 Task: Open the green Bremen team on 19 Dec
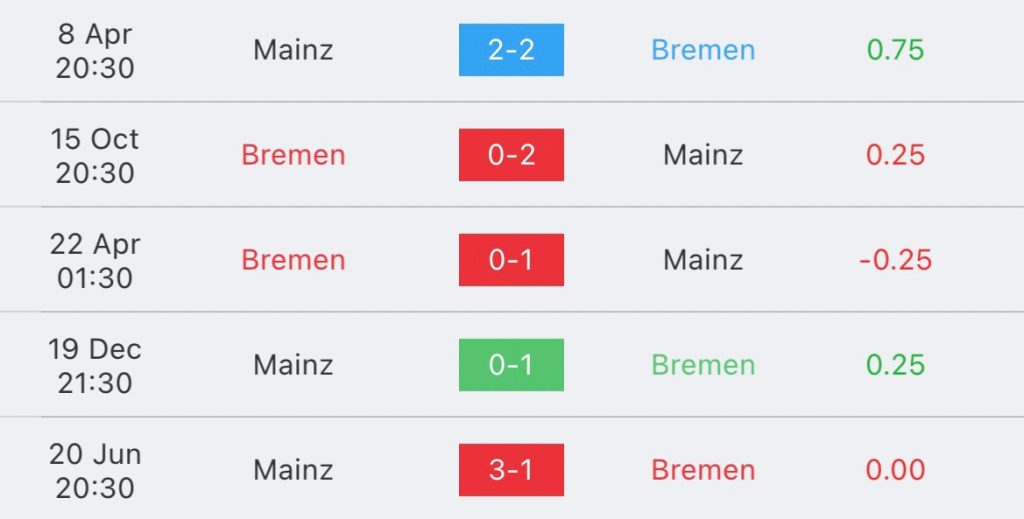point(703,366)
